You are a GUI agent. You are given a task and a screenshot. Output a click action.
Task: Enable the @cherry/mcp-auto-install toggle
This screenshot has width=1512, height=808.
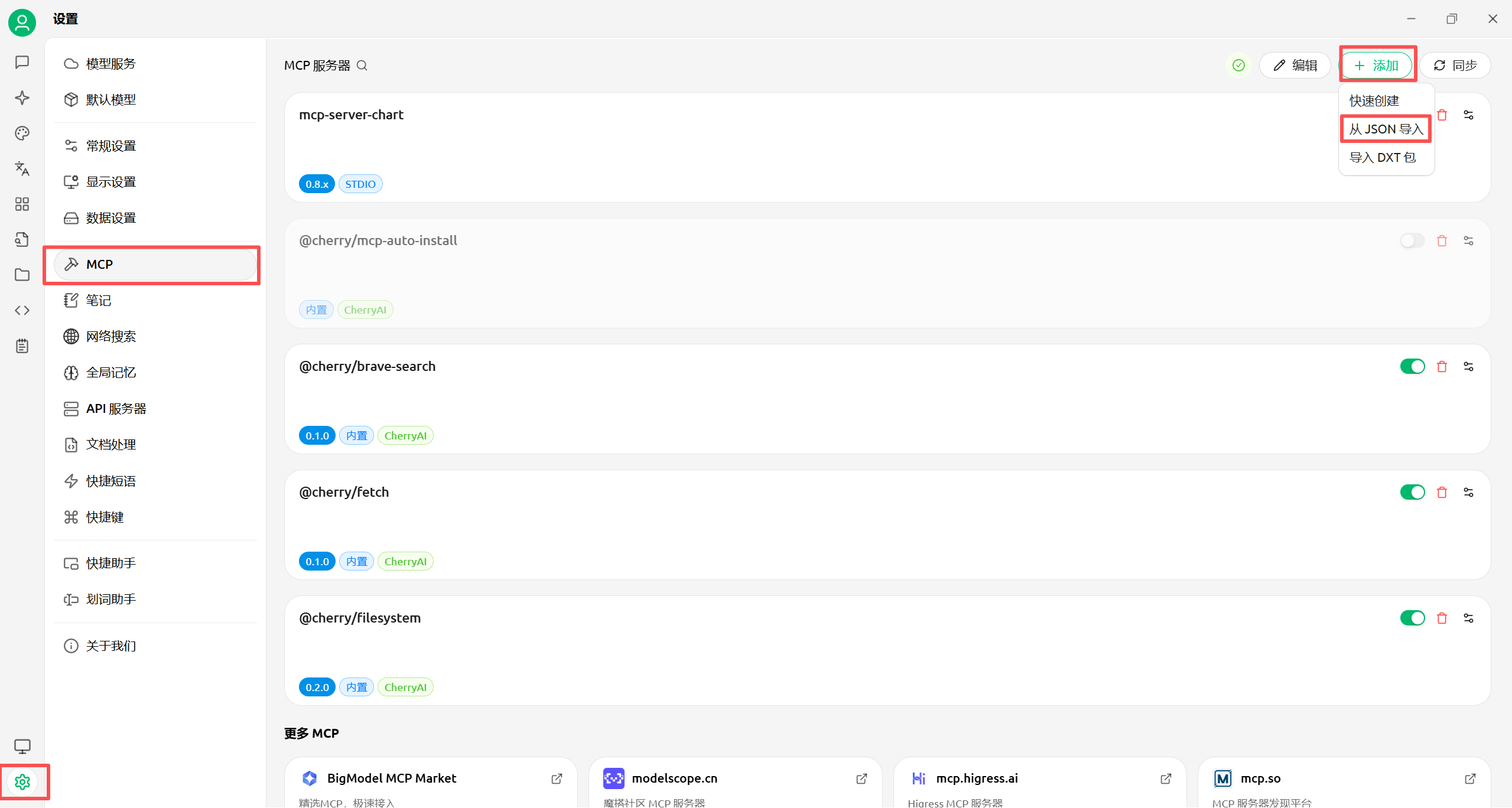1412,241
